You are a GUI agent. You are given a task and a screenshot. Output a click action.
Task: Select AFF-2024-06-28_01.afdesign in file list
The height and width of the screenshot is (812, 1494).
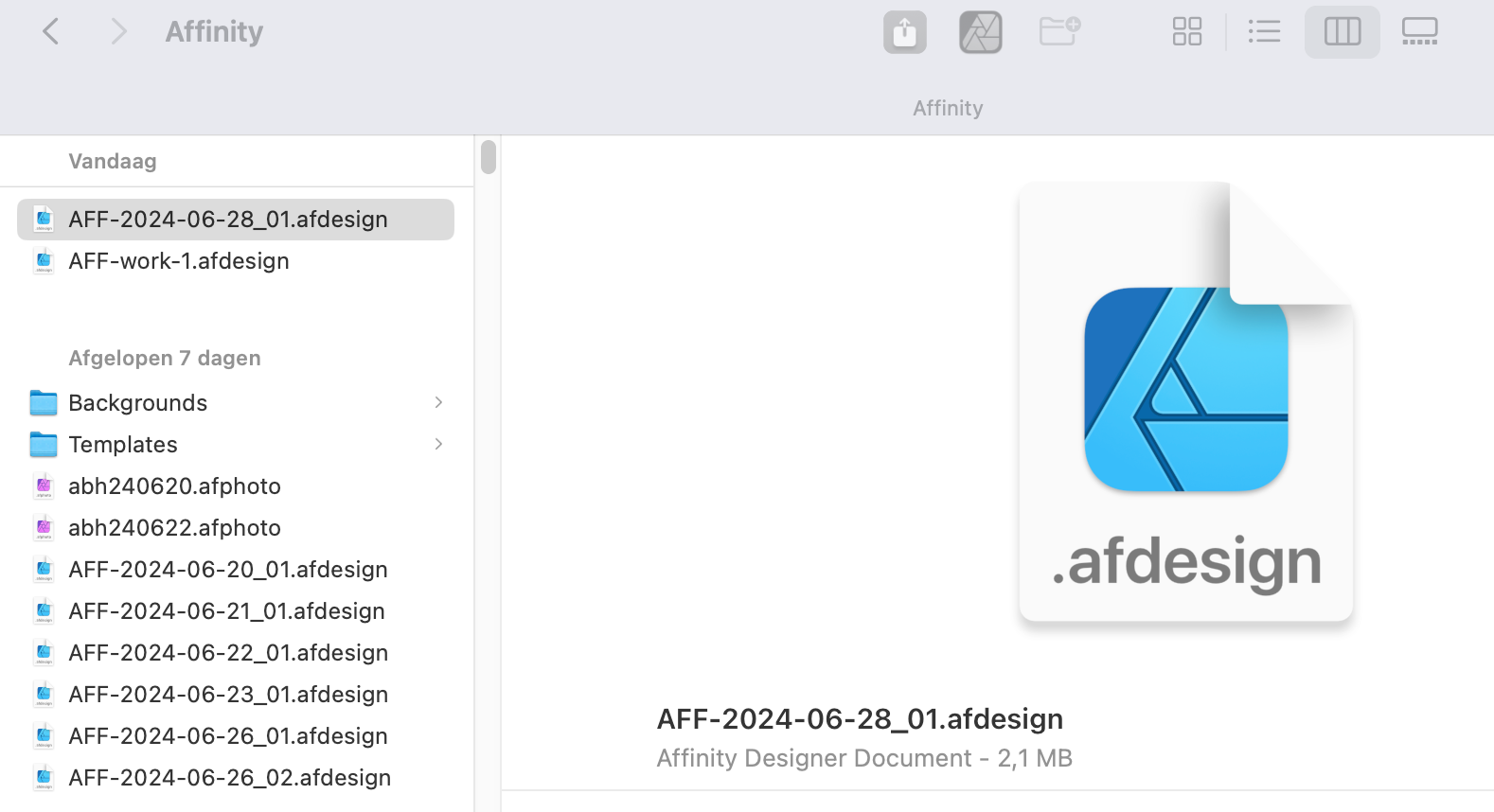point(236,220)
